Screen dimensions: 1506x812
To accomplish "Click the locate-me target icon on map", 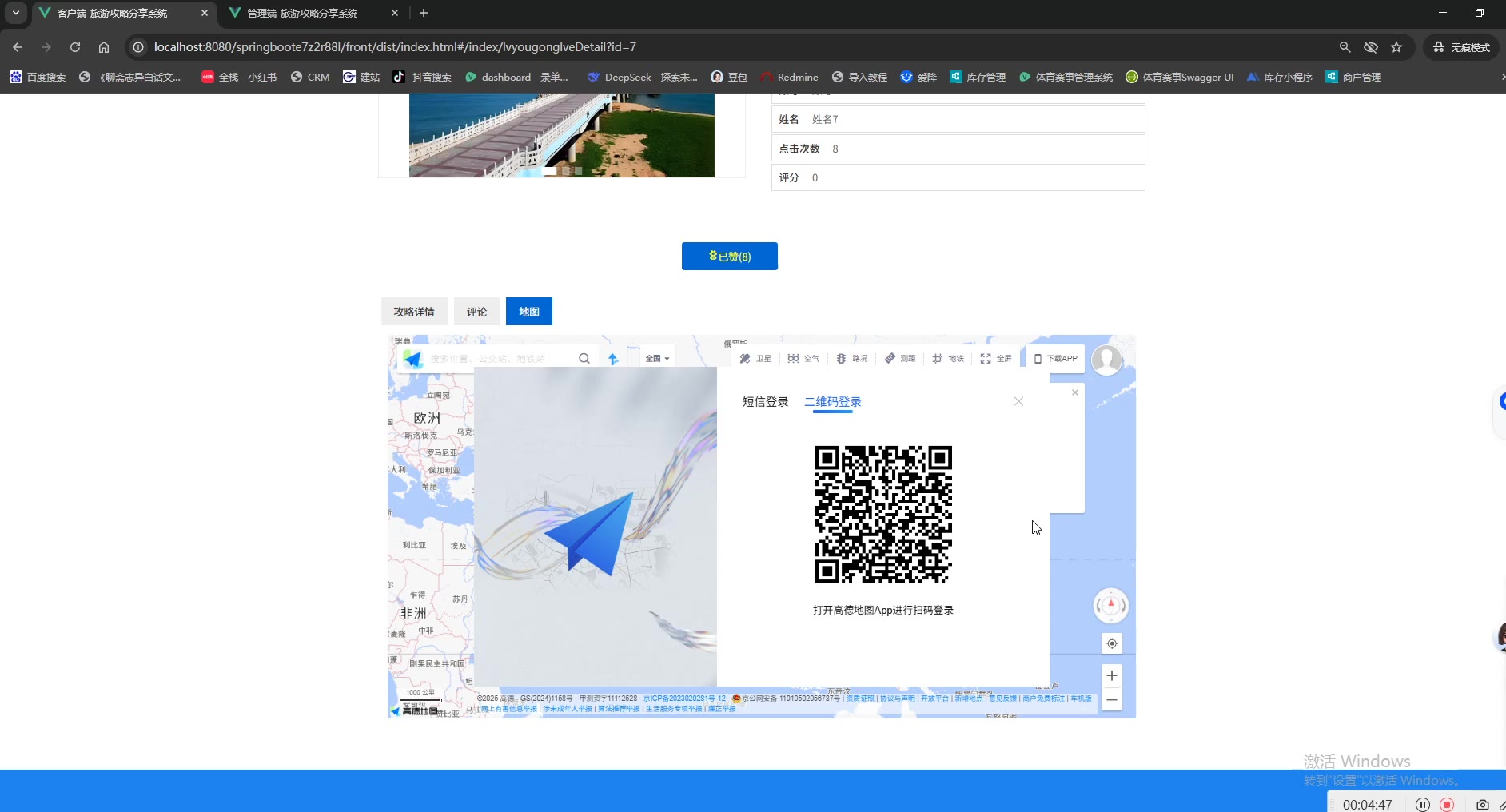I will (x=1111, y=643).
